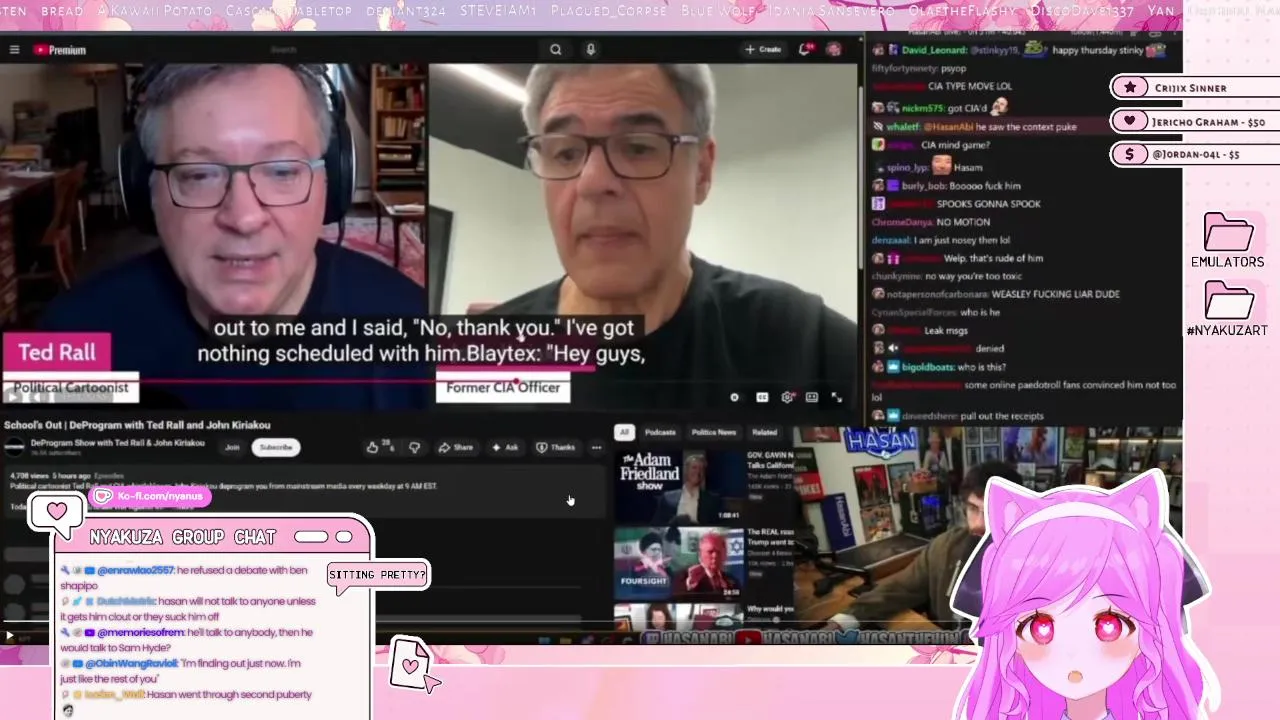Click the '@Jordan-04L - $5' label

click(x=1196, y=155)
